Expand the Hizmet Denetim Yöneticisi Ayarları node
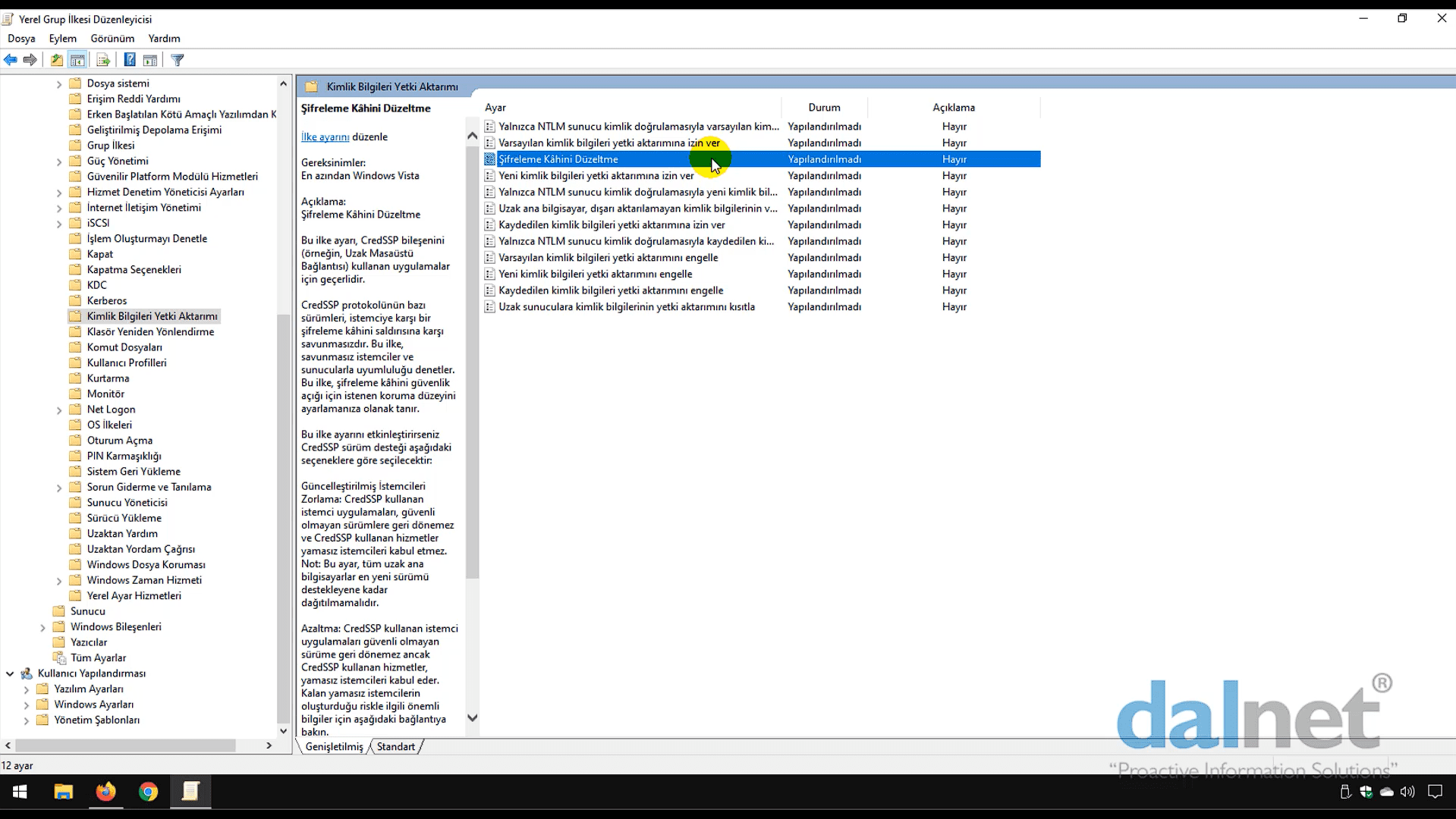 pyautogui.click(x=59, y=193)
